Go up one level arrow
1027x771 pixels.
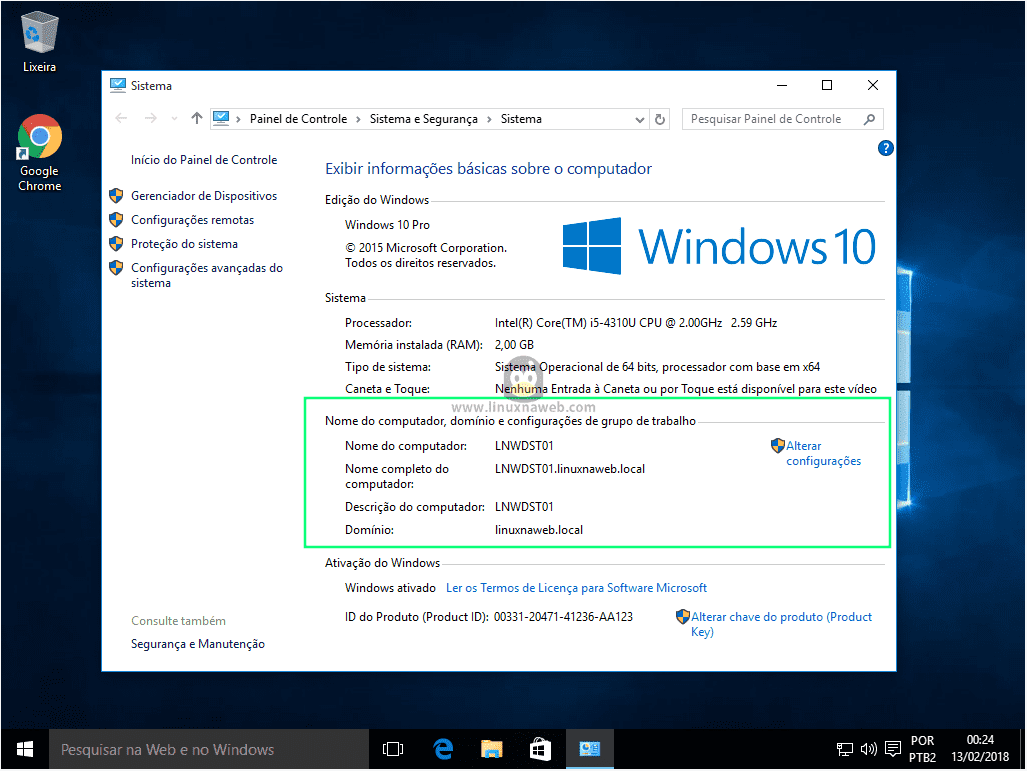(196, 118)
